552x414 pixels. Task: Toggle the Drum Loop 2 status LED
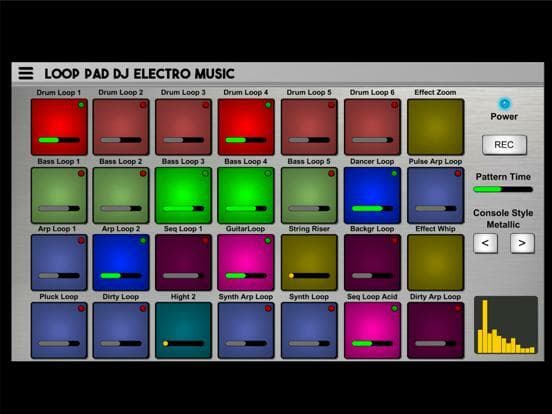[x=143, y=105]
